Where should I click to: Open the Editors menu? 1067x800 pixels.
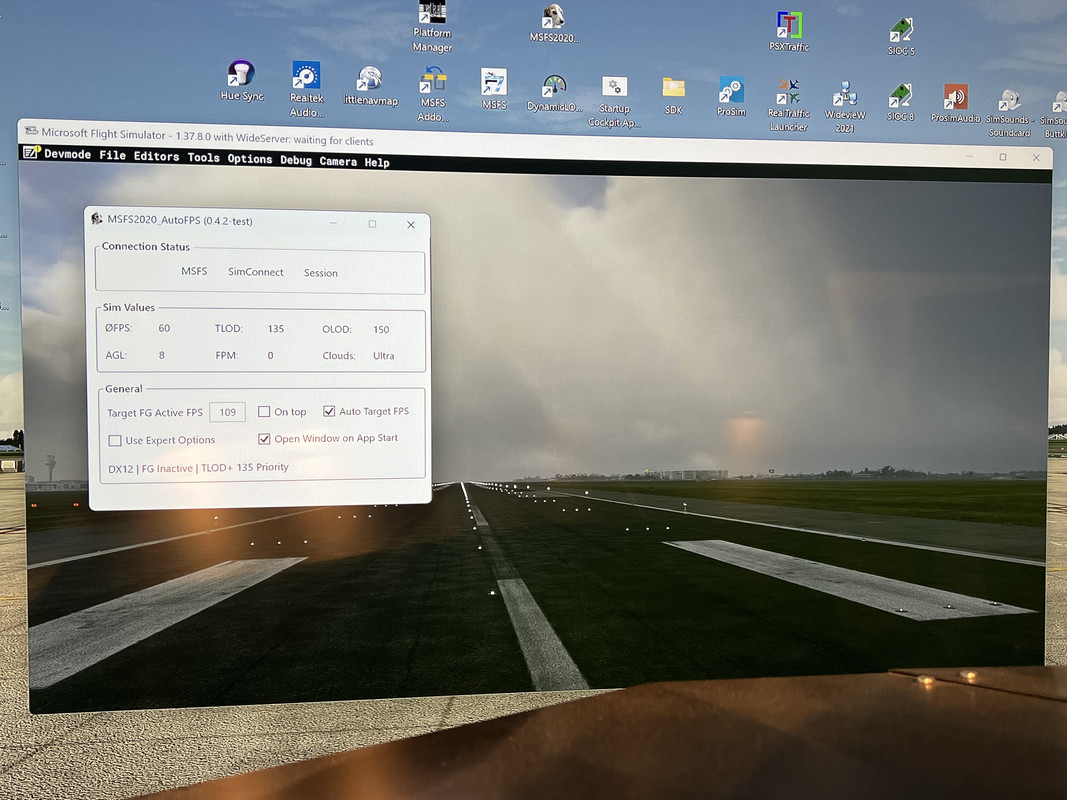[x=156, y=156]
